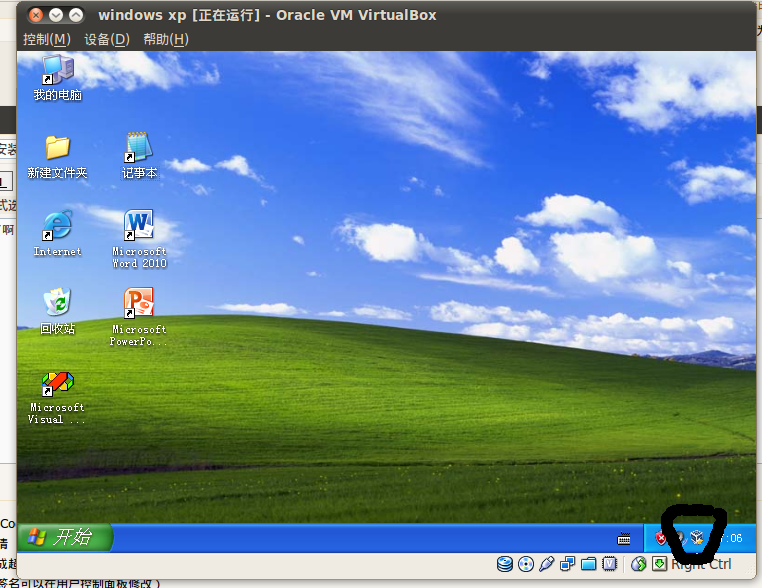The height and width of the screenshot is (588, 762).
Task: Click the optical disc status icon
Action: pyautogui.click(x=526, y=564)
